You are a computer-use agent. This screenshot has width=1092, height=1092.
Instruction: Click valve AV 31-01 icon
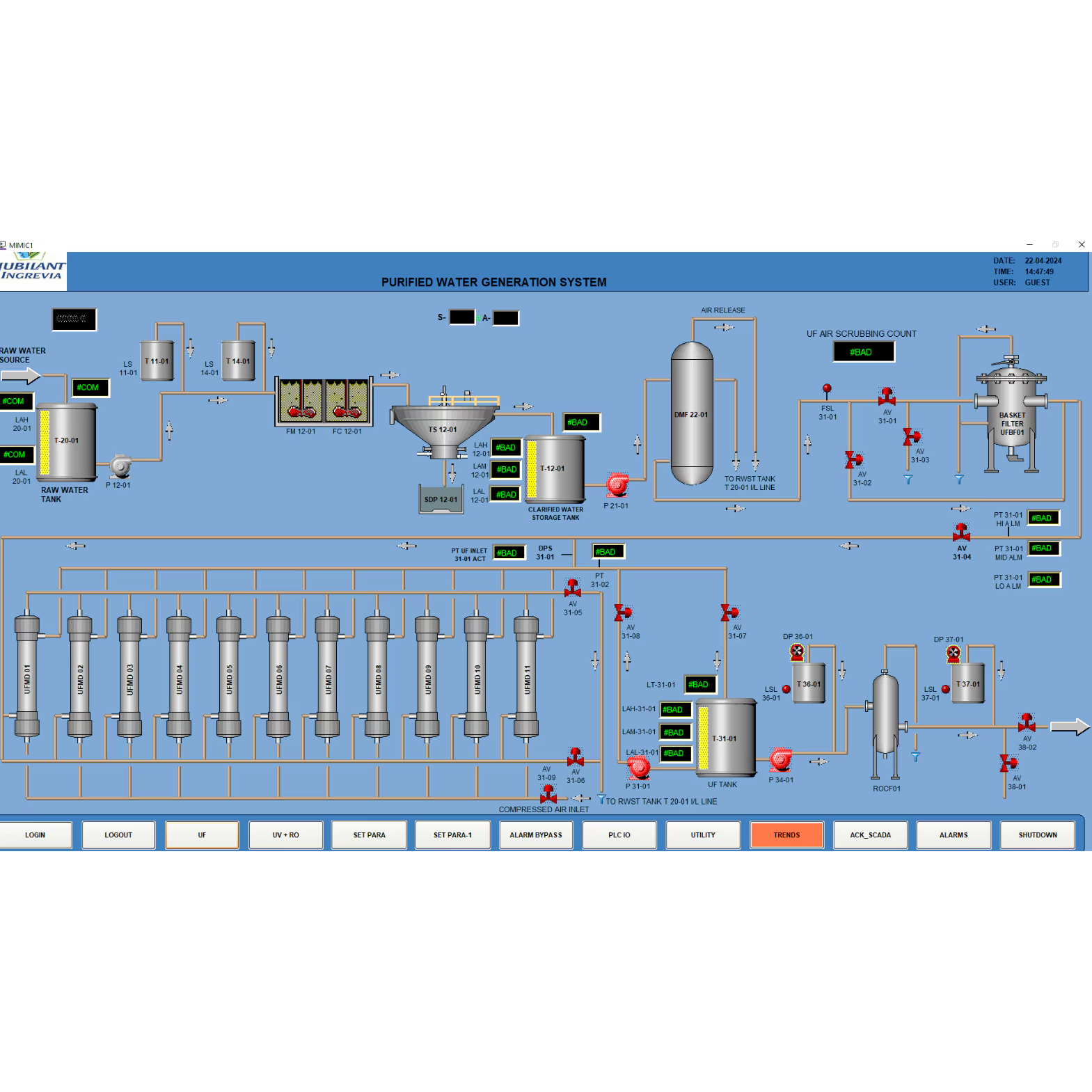pos(887,397)
